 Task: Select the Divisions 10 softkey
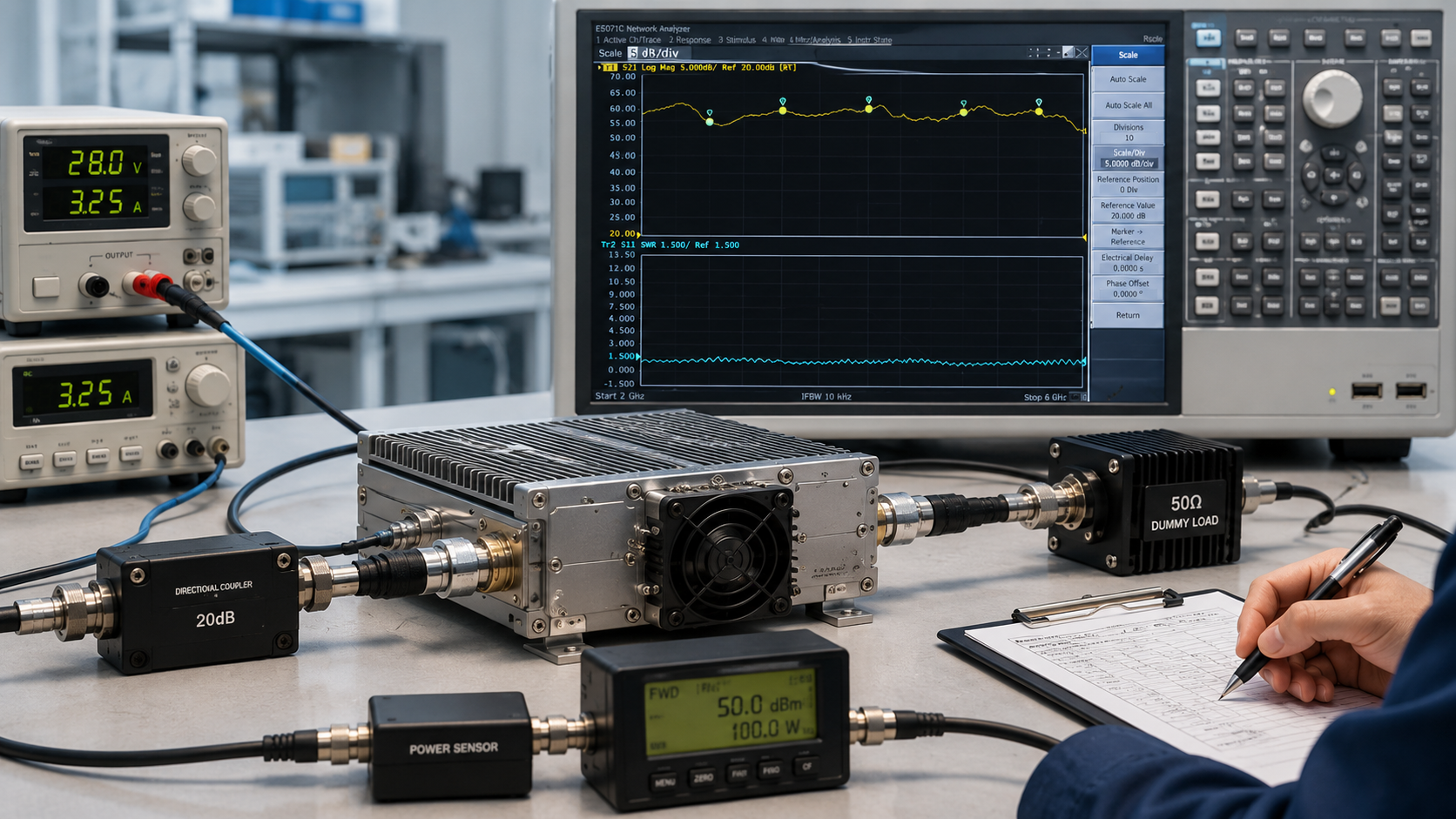pos(1128,132)
